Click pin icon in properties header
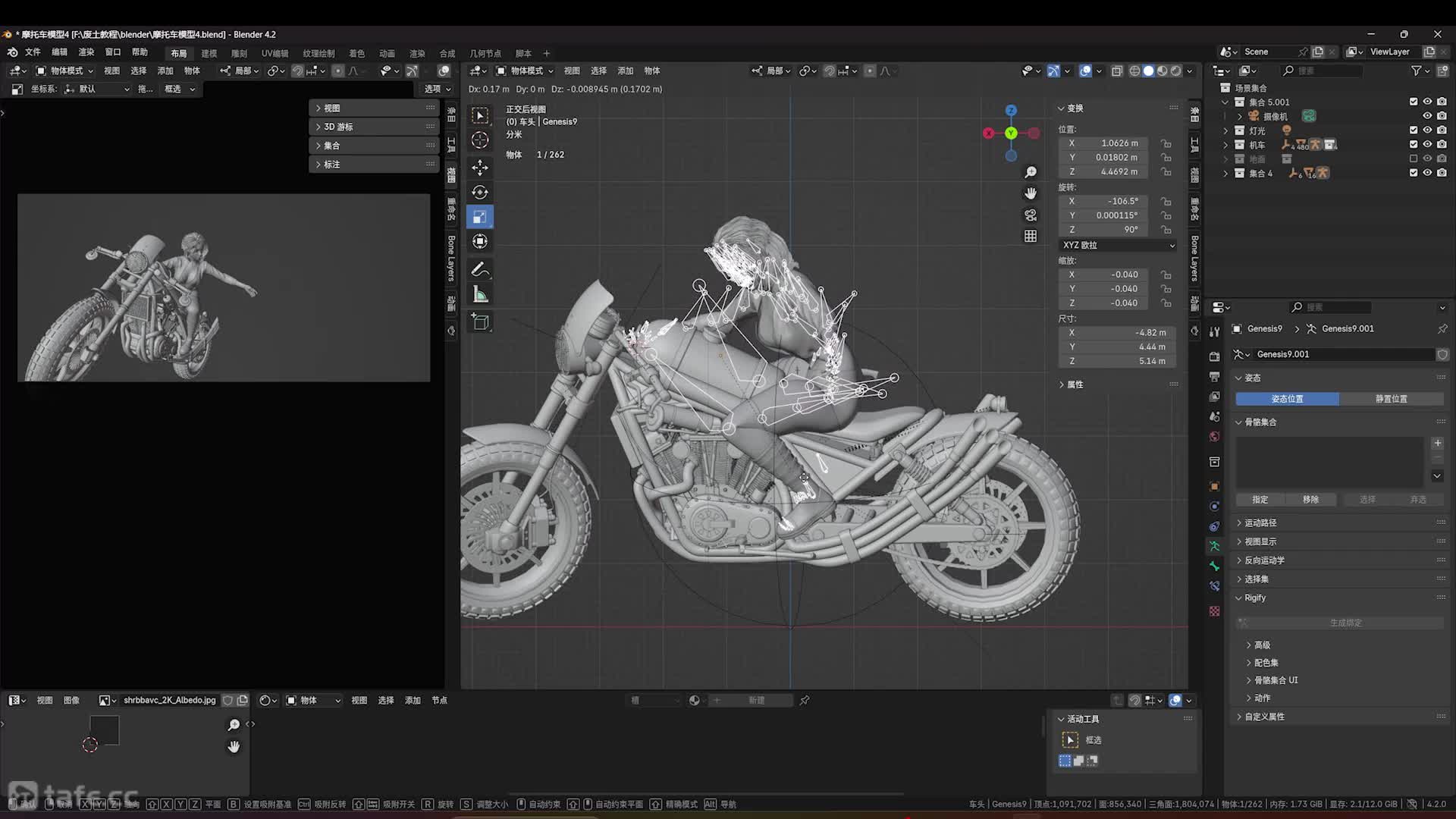This screenshot has height=819, width=1456. coord(1442,329)
